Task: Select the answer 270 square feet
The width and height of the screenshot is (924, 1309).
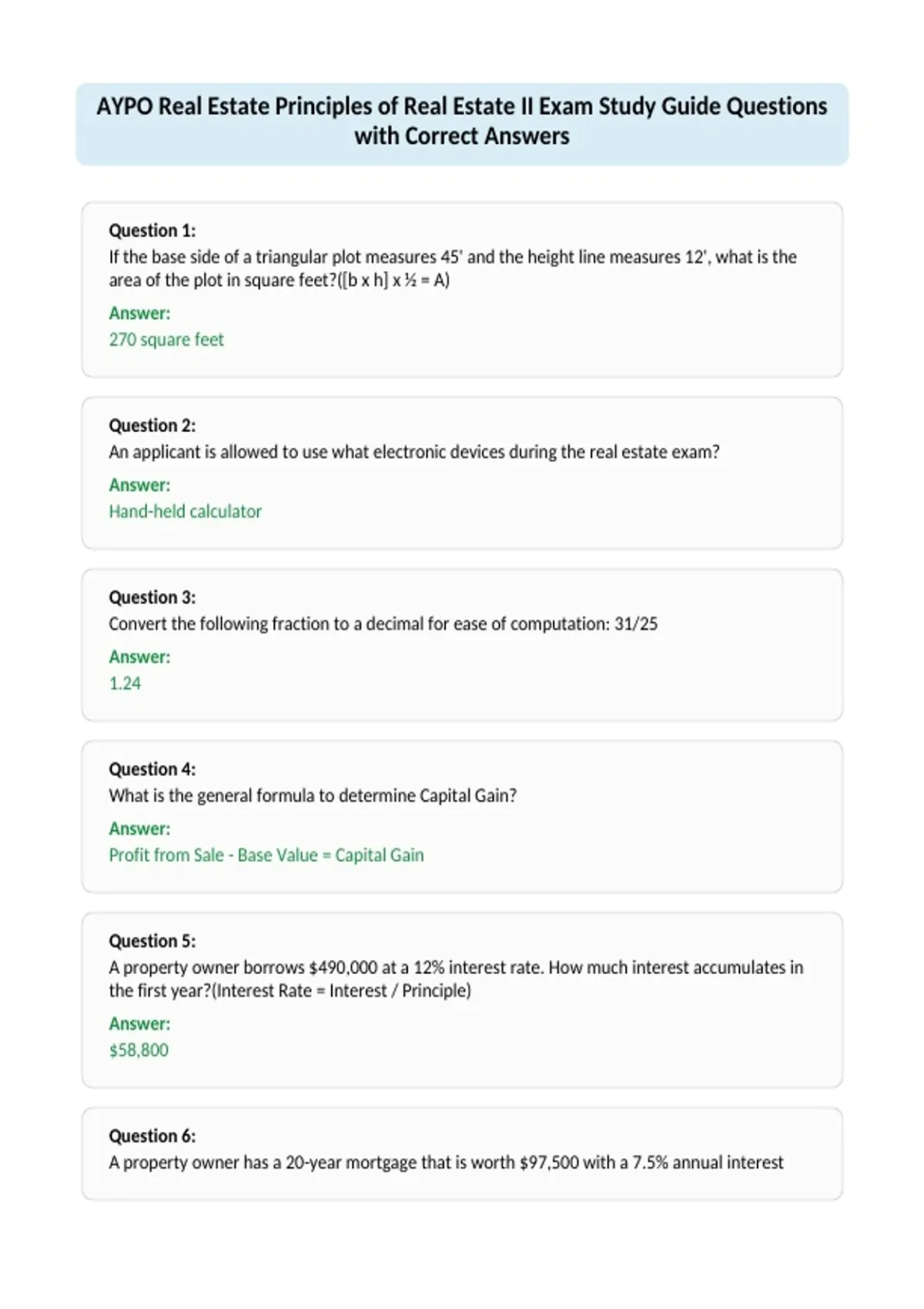Action: click(166, 340)
